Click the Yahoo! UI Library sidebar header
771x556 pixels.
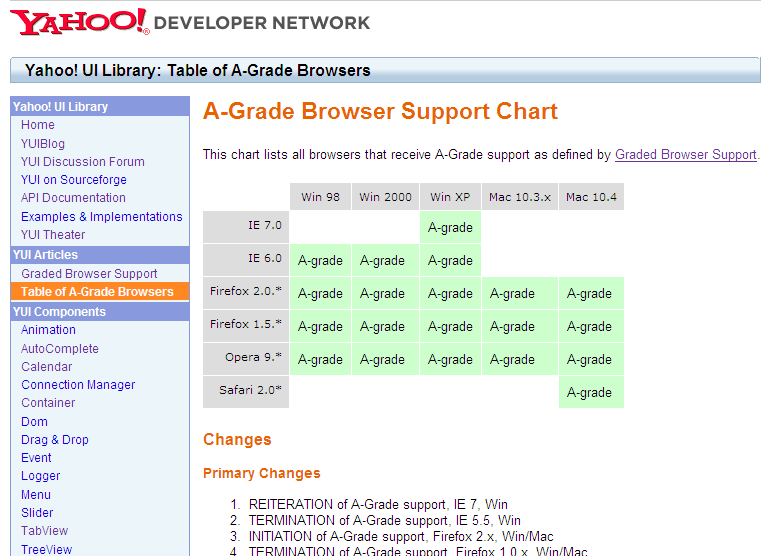coord(60,107)
